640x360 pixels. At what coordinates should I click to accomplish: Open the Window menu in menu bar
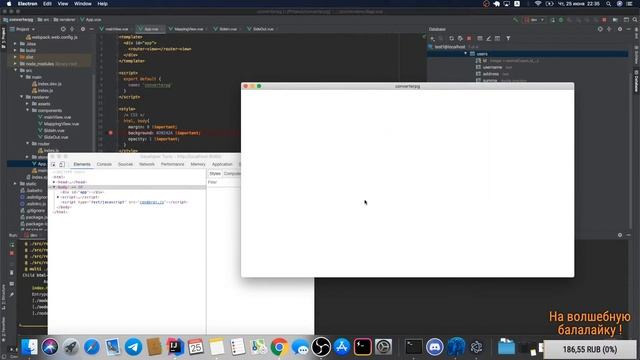[82, 4]
